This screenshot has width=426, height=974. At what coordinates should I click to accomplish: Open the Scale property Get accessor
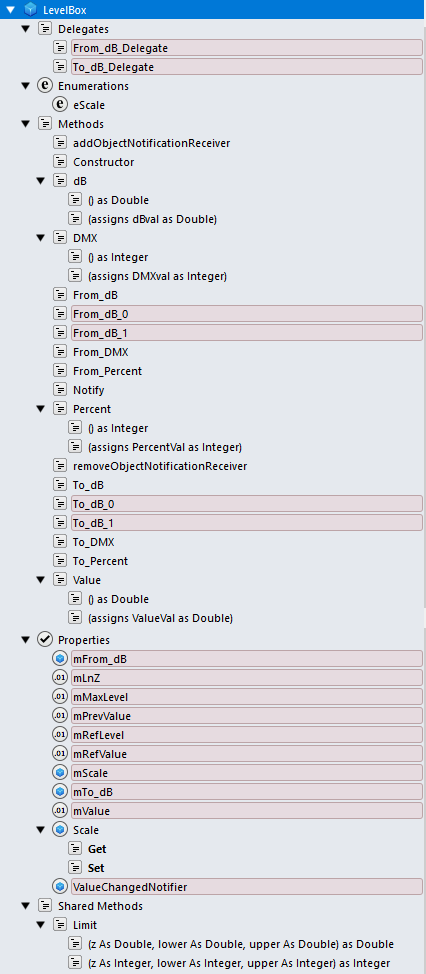click(x=97, y=849)
